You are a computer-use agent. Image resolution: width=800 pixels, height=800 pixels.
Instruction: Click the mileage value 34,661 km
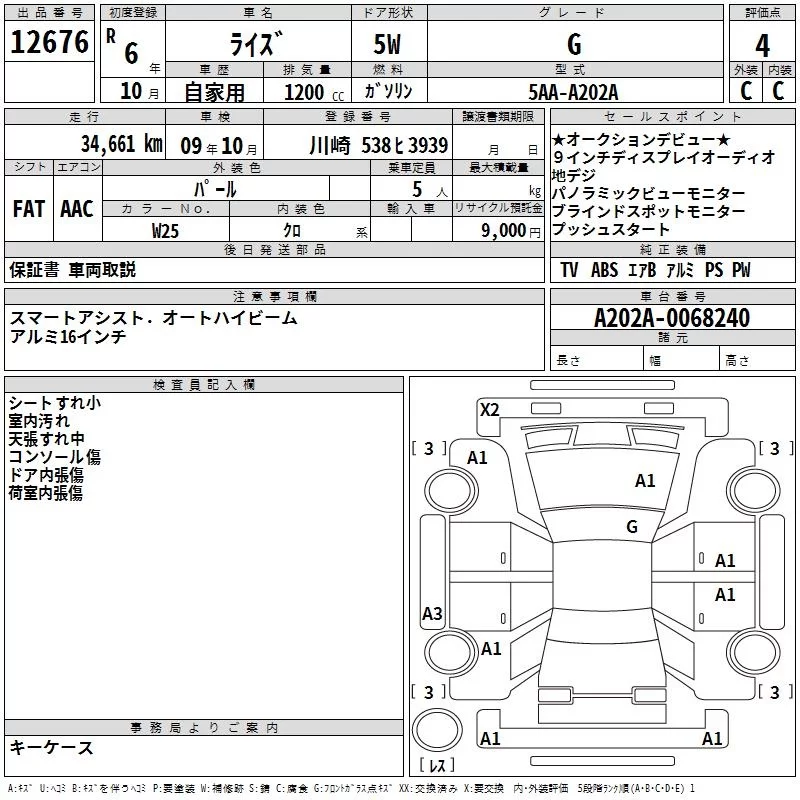click(121, 144)
